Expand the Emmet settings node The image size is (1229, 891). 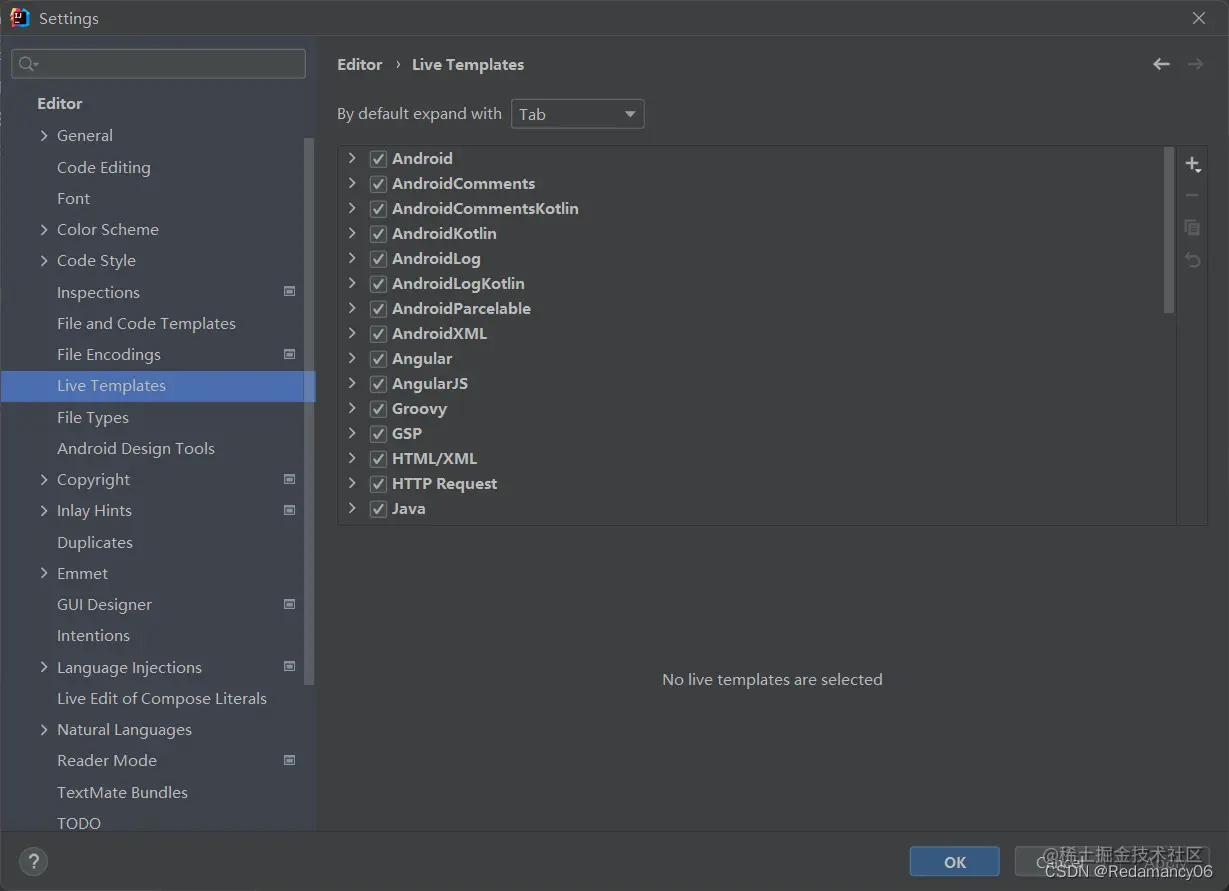44,573
